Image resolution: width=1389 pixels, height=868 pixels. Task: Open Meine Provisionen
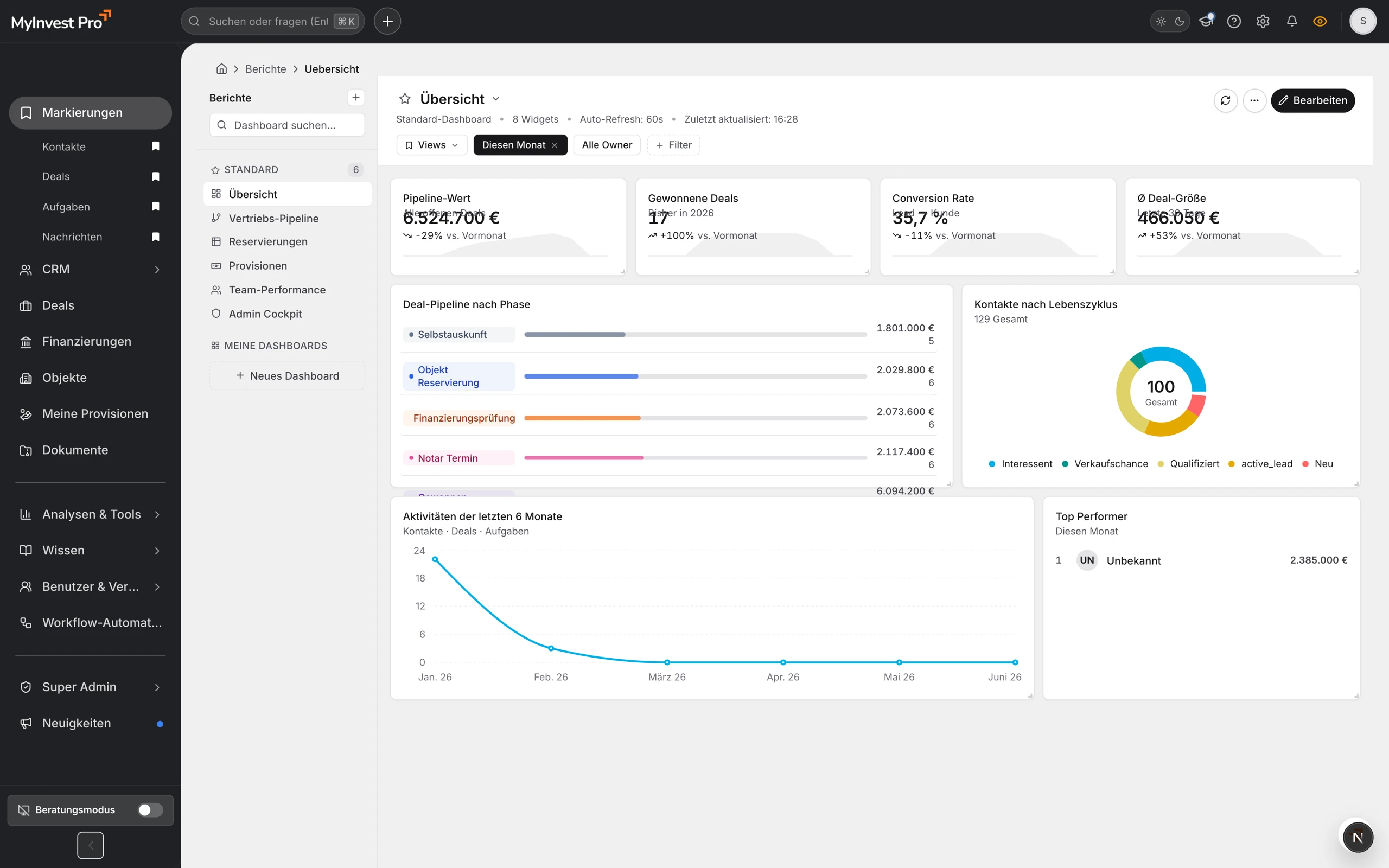[90, 414]
